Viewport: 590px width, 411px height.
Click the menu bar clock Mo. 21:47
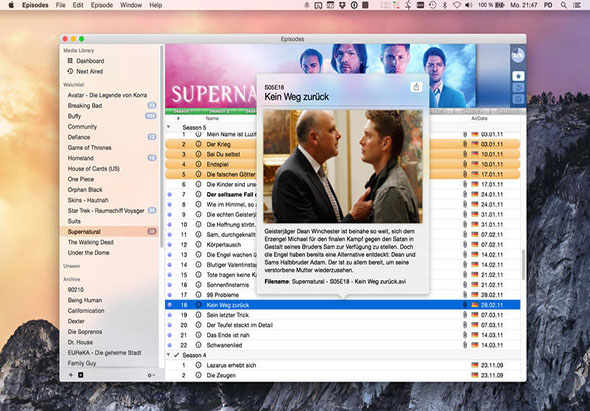point(524,5)
